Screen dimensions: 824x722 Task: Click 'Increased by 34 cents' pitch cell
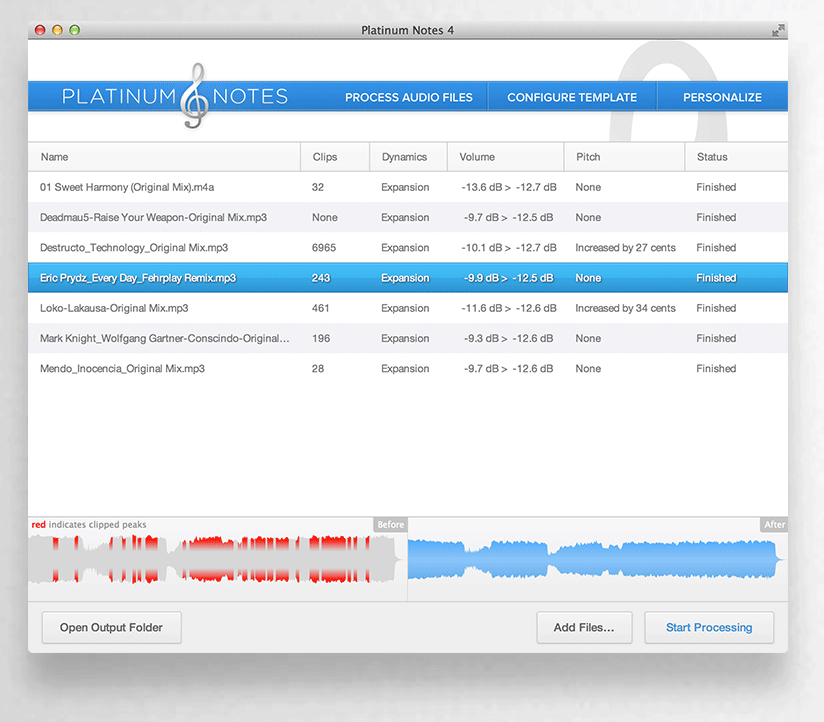pyautogui.click(x=625, y=308)
